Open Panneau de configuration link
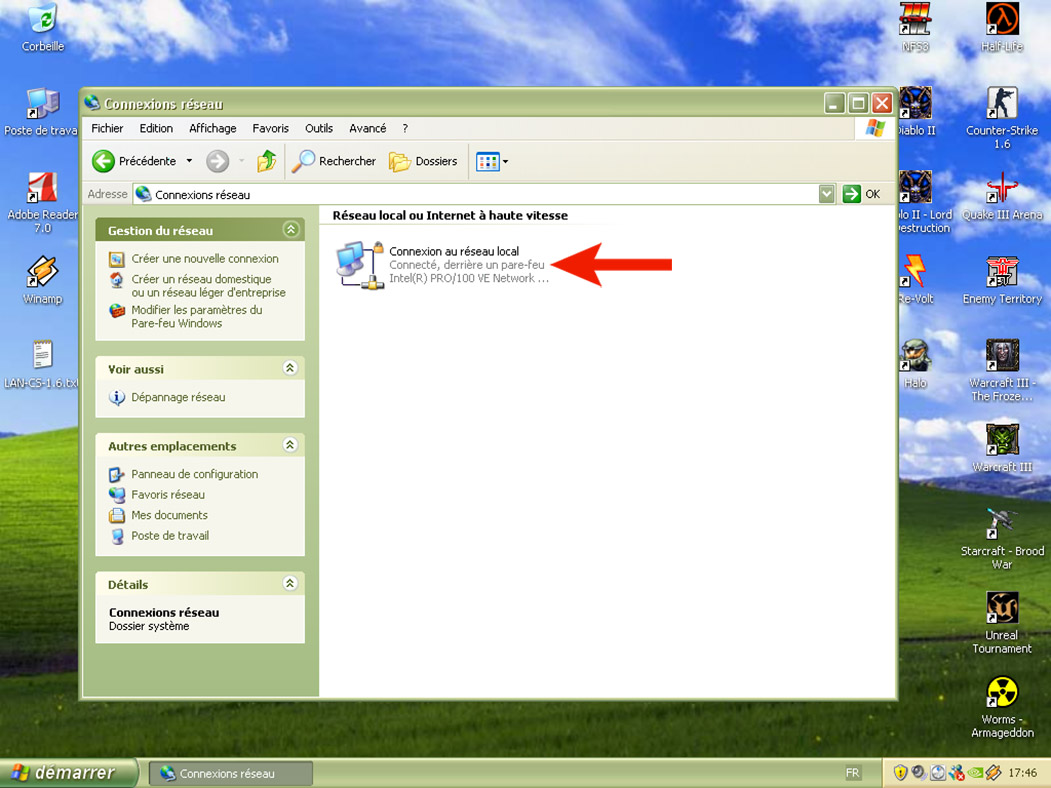The height and width of the screenshot is (788, 1051). (x=194, y=474)
